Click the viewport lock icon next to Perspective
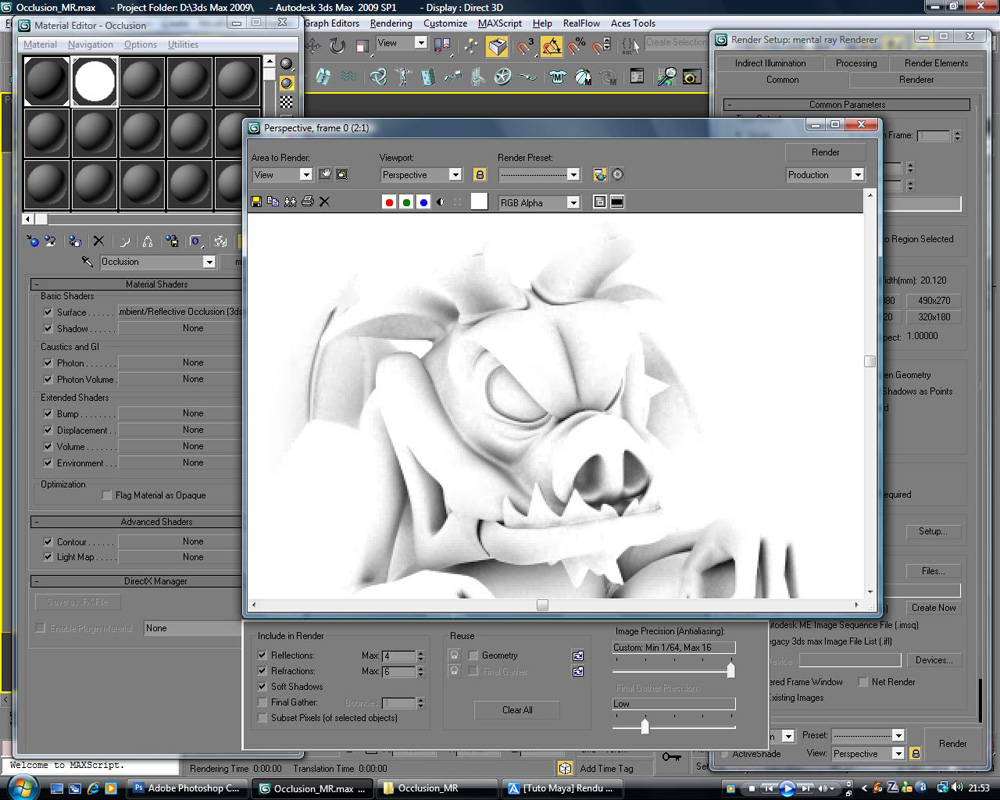Image resolution: width=1000 pixels, height=800 pixels. coord(479,175)
